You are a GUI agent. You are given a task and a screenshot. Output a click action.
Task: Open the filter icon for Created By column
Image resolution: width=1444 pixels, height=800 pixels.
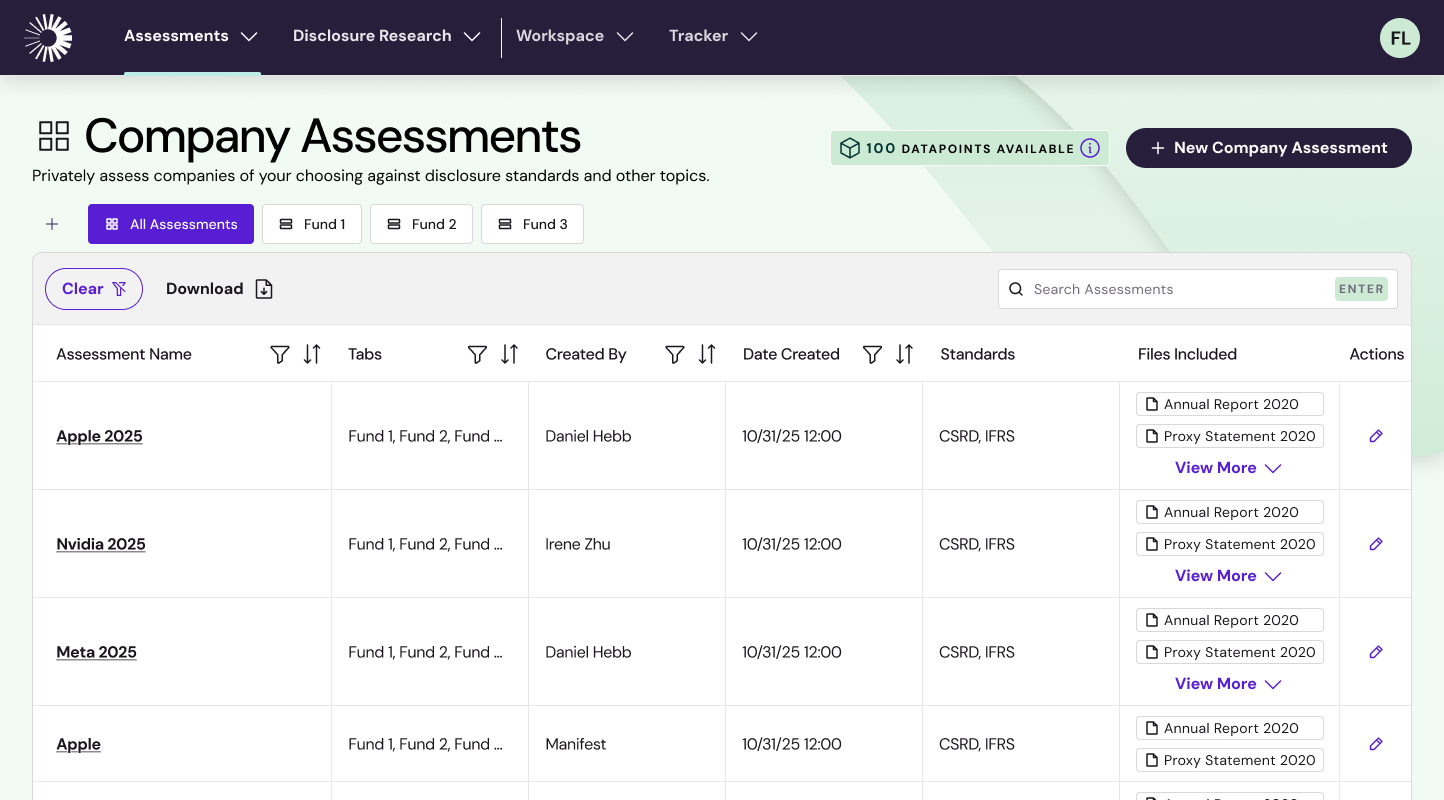(x=675, y=354)
